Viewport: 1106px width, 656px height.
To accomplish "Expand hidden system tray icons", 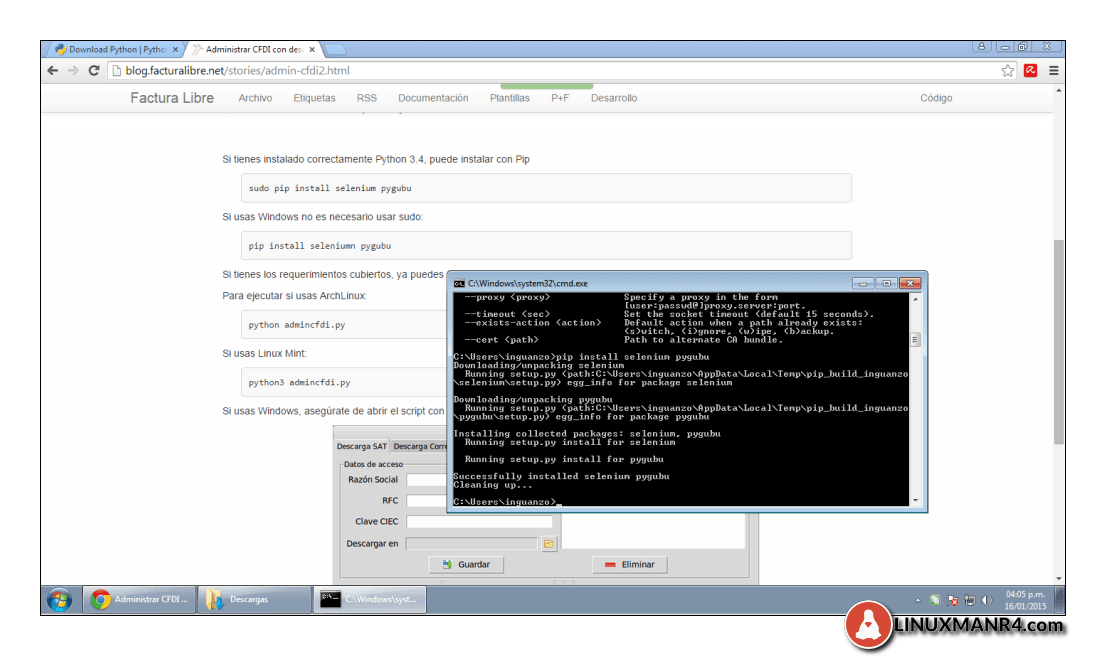I will (917, 599).
